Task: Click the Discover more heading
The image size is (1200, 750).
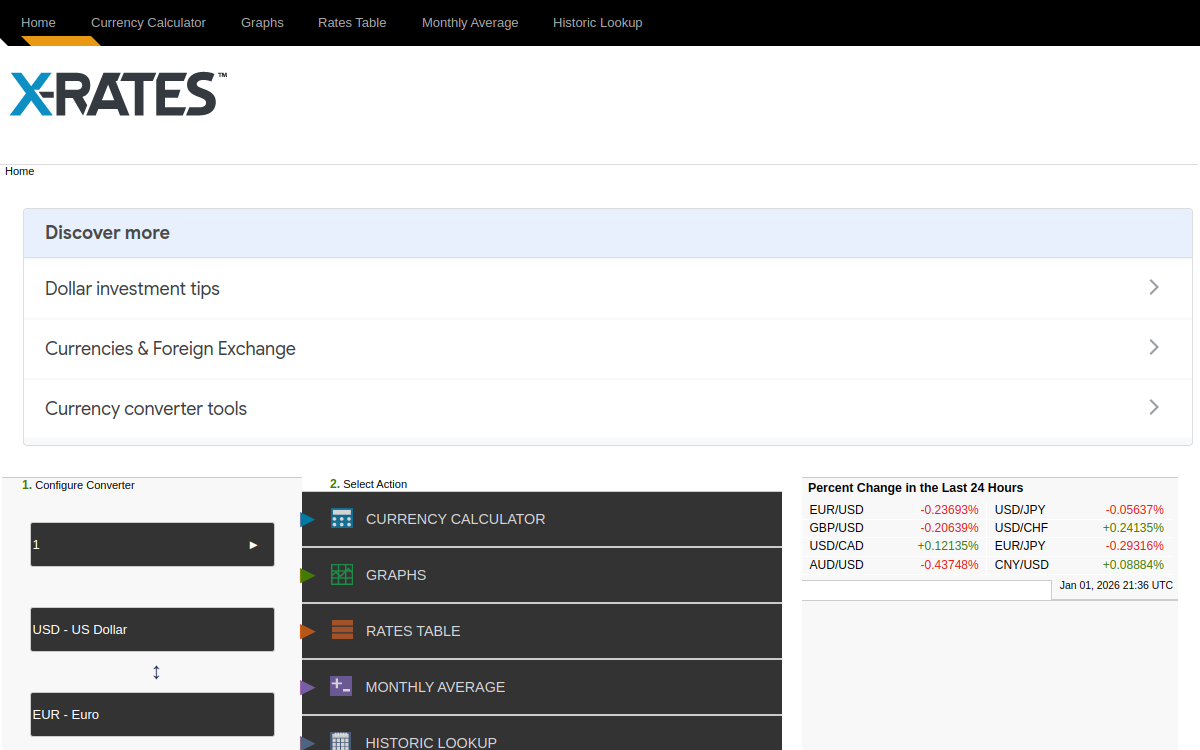Action: 107,232
